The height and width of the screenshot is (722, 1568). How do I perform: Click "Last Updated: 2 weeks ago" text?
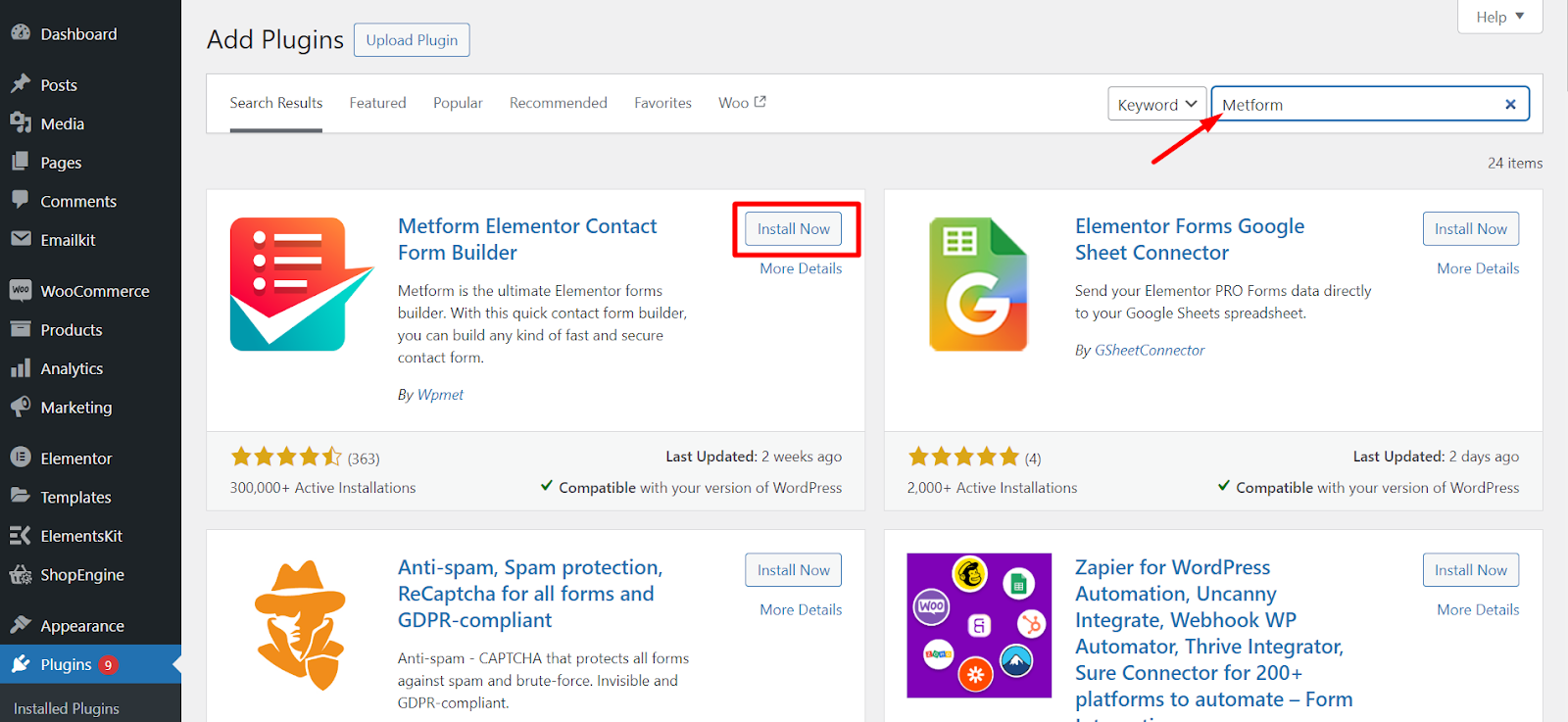(x=754, y=457)
